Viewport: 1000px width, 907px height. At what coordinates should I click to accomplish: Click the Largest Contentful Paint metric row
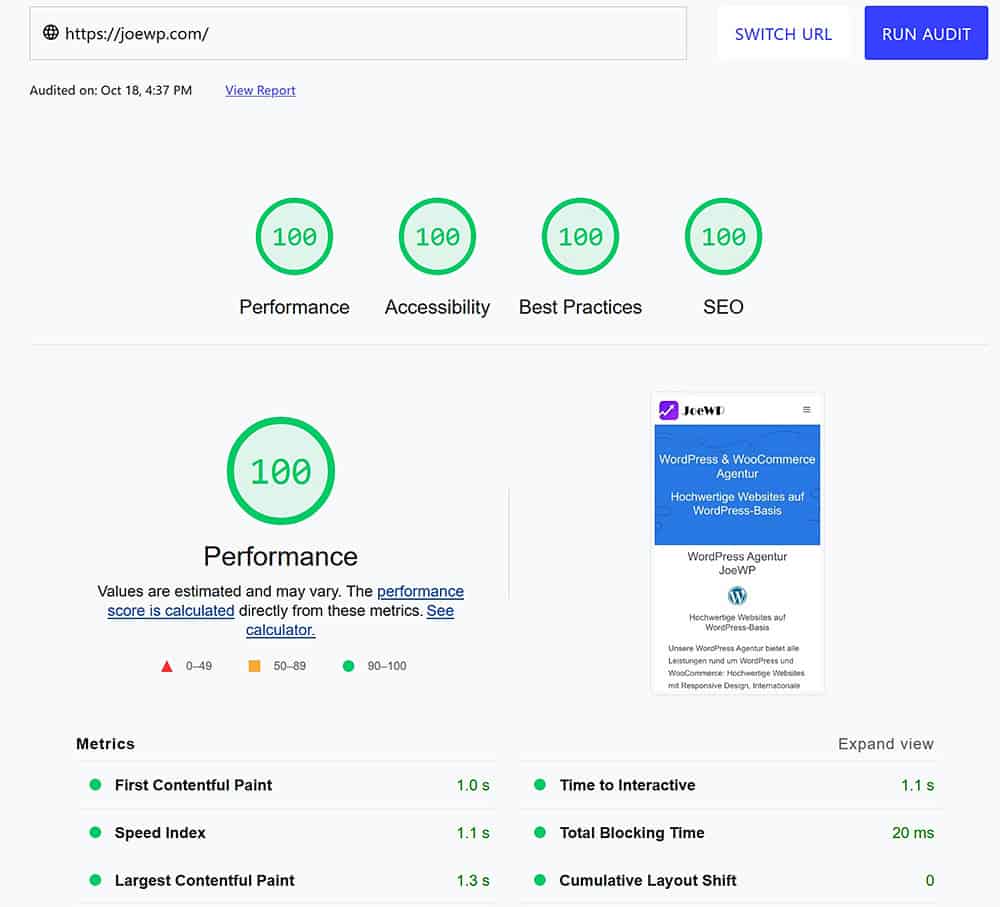pos(204,881)
